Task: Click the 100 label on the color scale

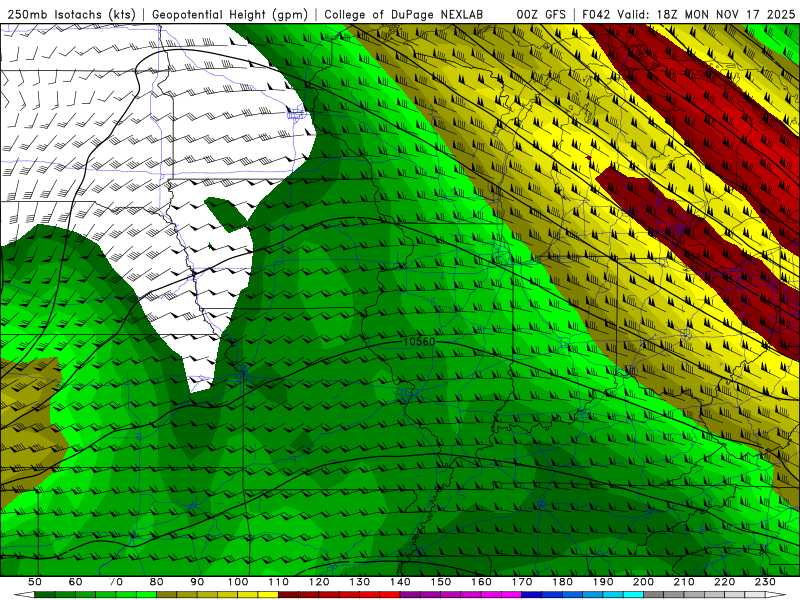Action: pos(238,582)
